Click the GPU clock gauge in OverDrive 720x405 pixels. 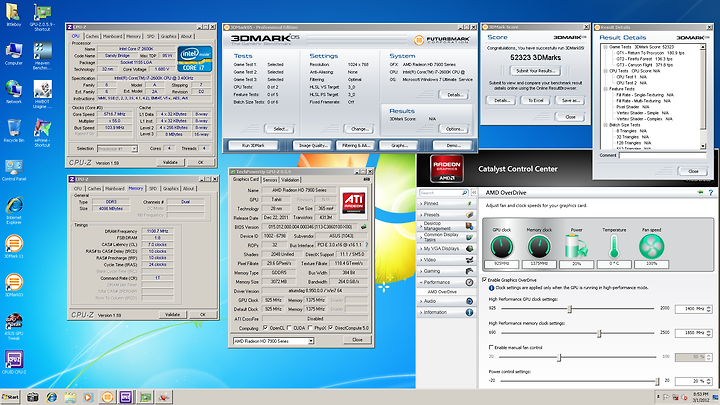click(501, 247)
